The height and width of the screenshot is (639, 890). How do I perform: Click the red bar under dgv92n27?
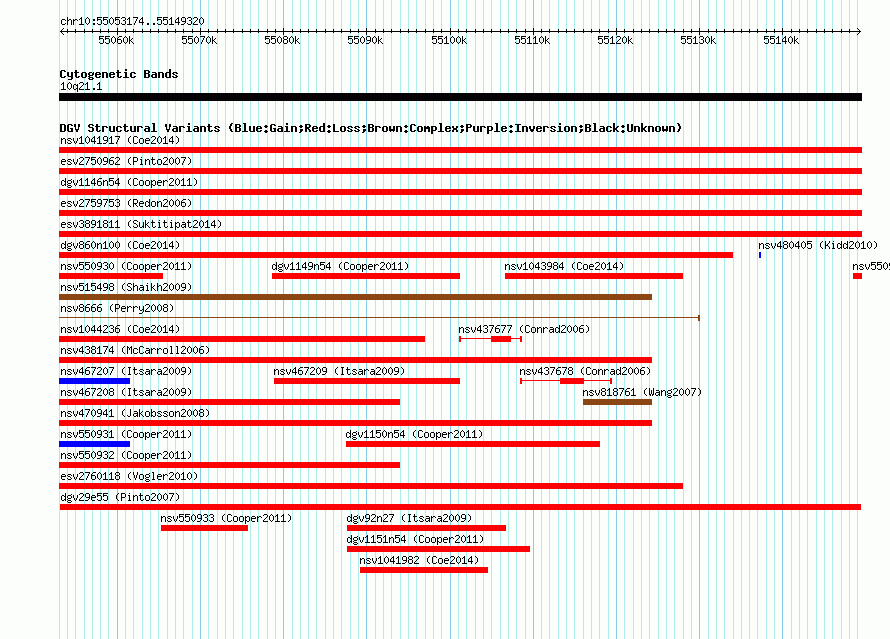(x=426, y=528)
